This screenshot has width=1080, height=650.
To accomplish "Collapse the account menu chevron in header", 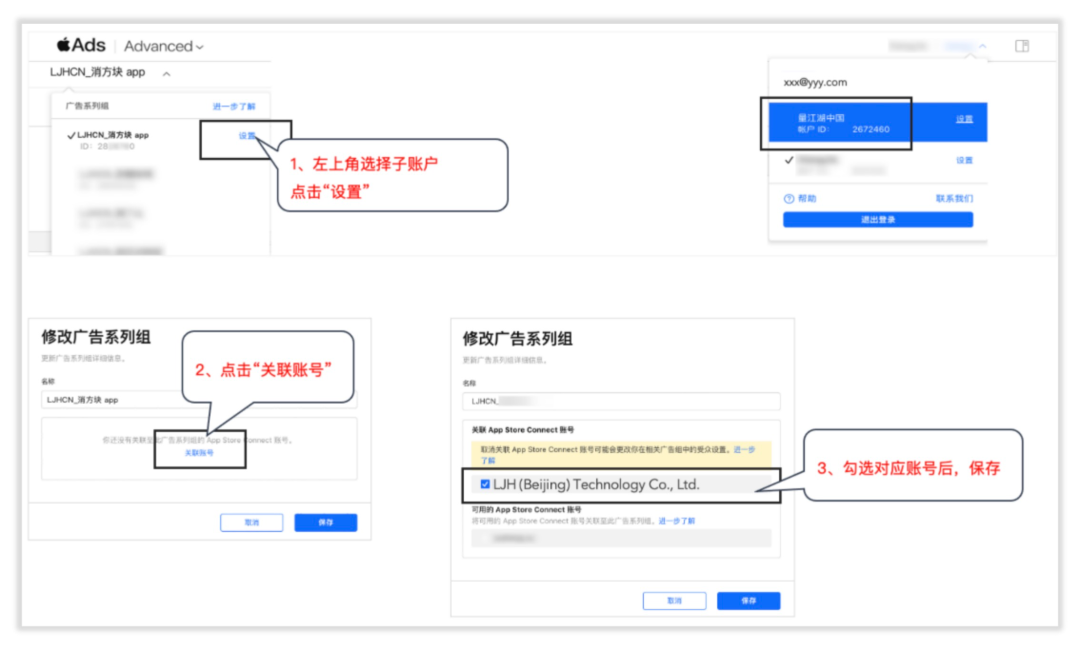I will pyautogui.click(x=982, y=46).
